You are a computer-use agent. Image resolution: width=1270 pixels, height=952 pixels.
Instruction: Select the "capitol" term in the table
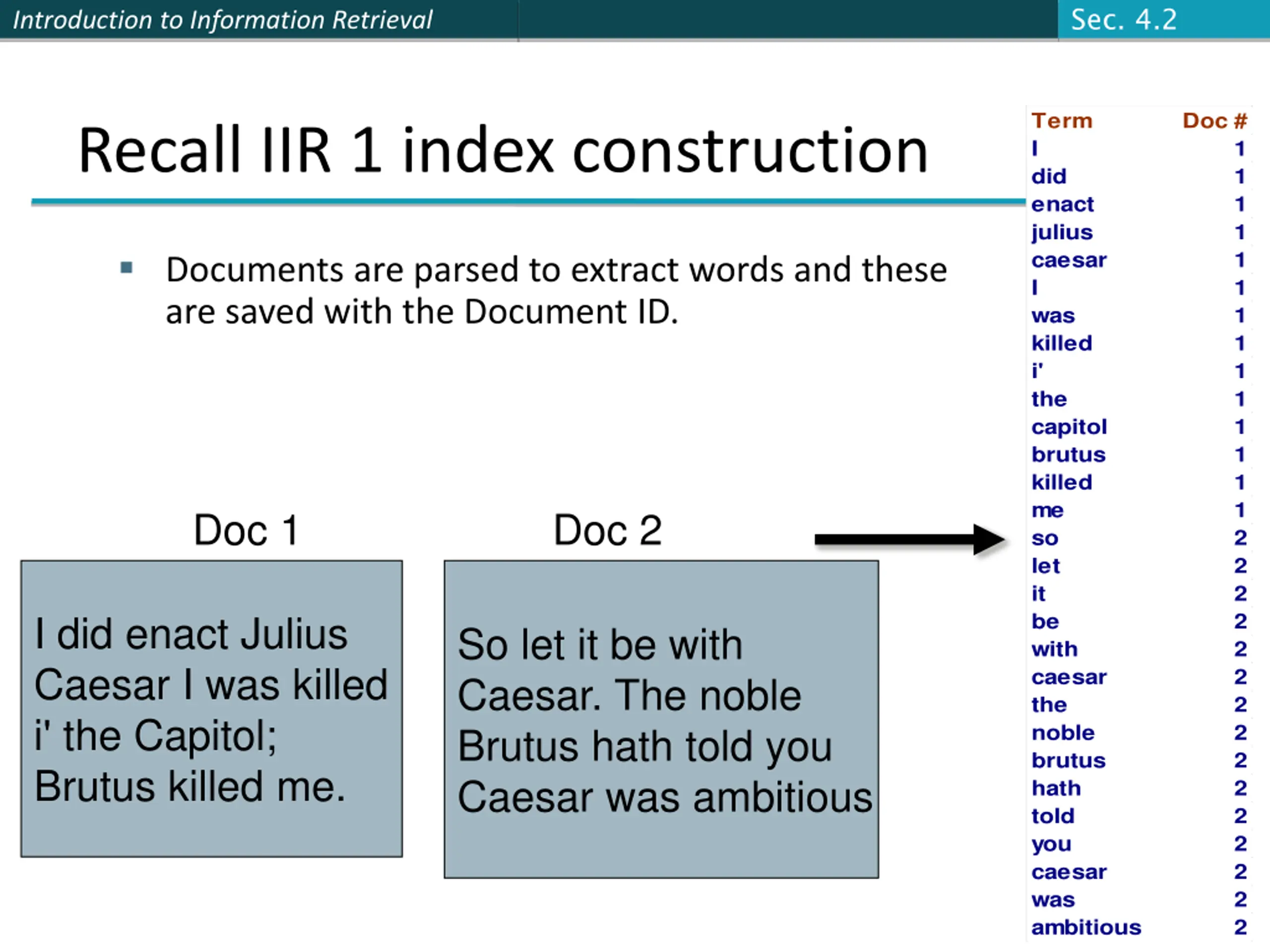tap(1069, 427)
